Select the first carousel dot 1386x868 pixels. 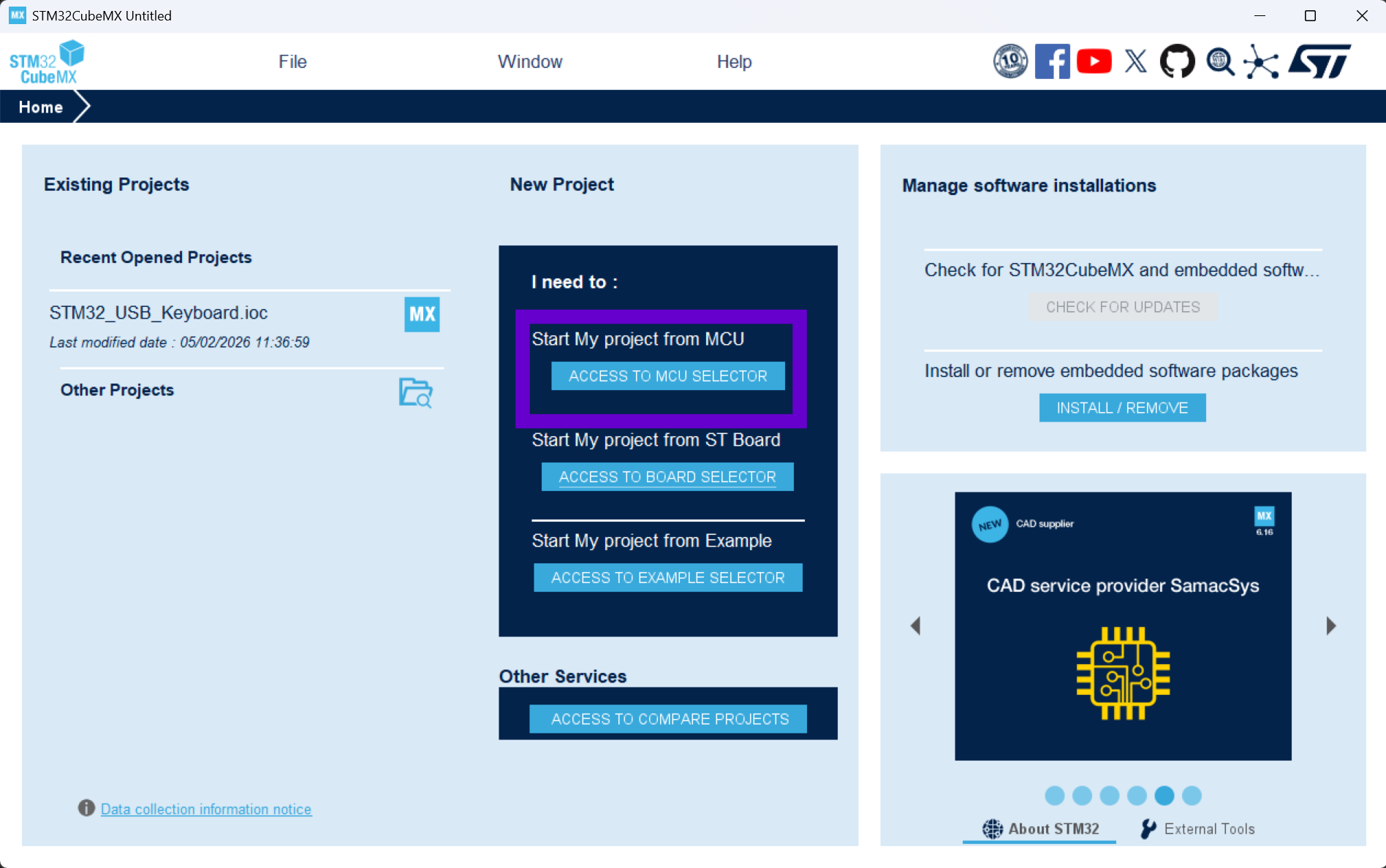tap(1055, 795)
